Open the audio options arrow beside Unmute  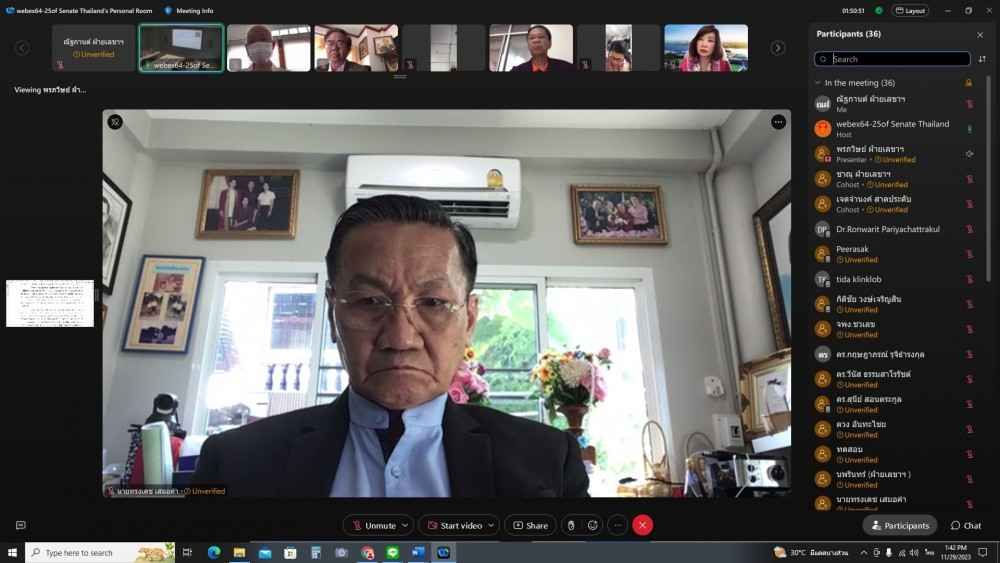coord(405,525)
